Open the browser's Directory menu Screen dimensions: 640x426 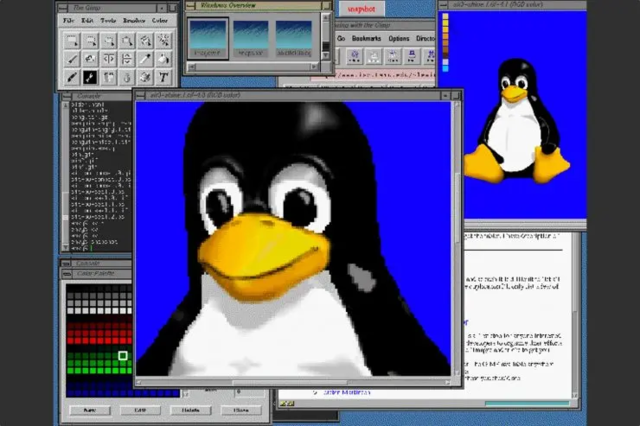coord(426,38)
